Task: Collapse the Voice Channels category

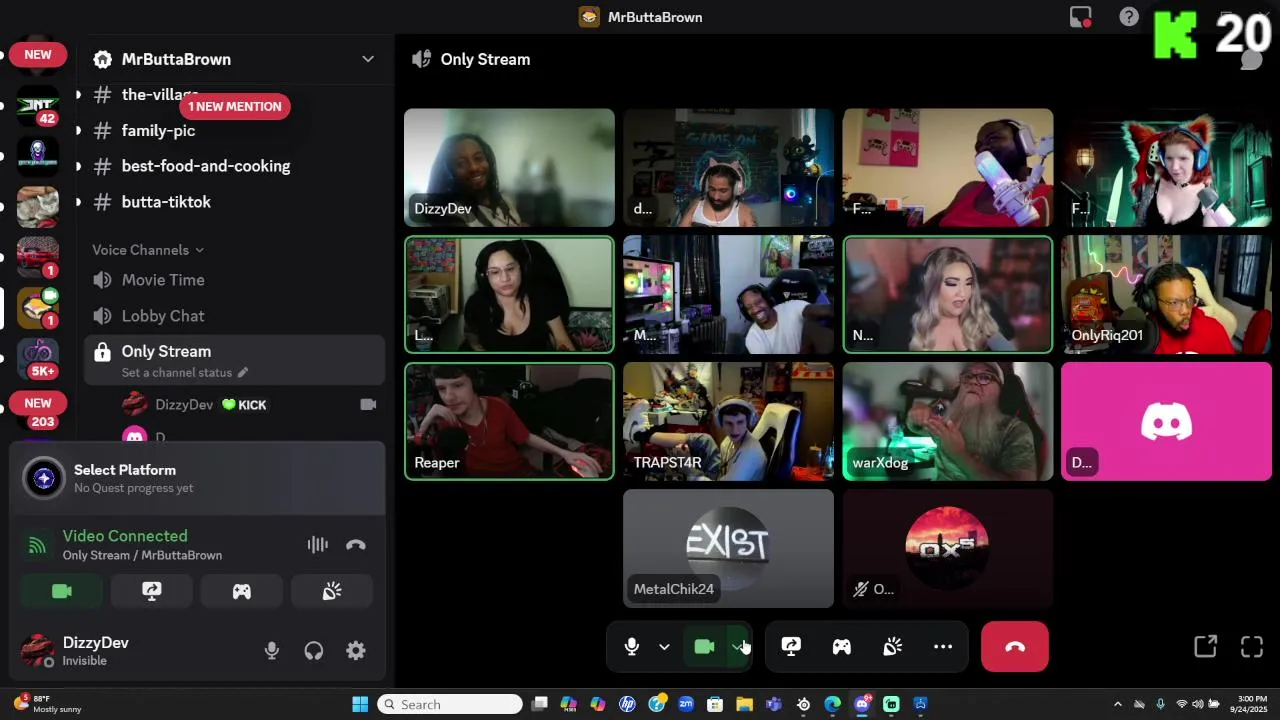Action: [148, 250]
